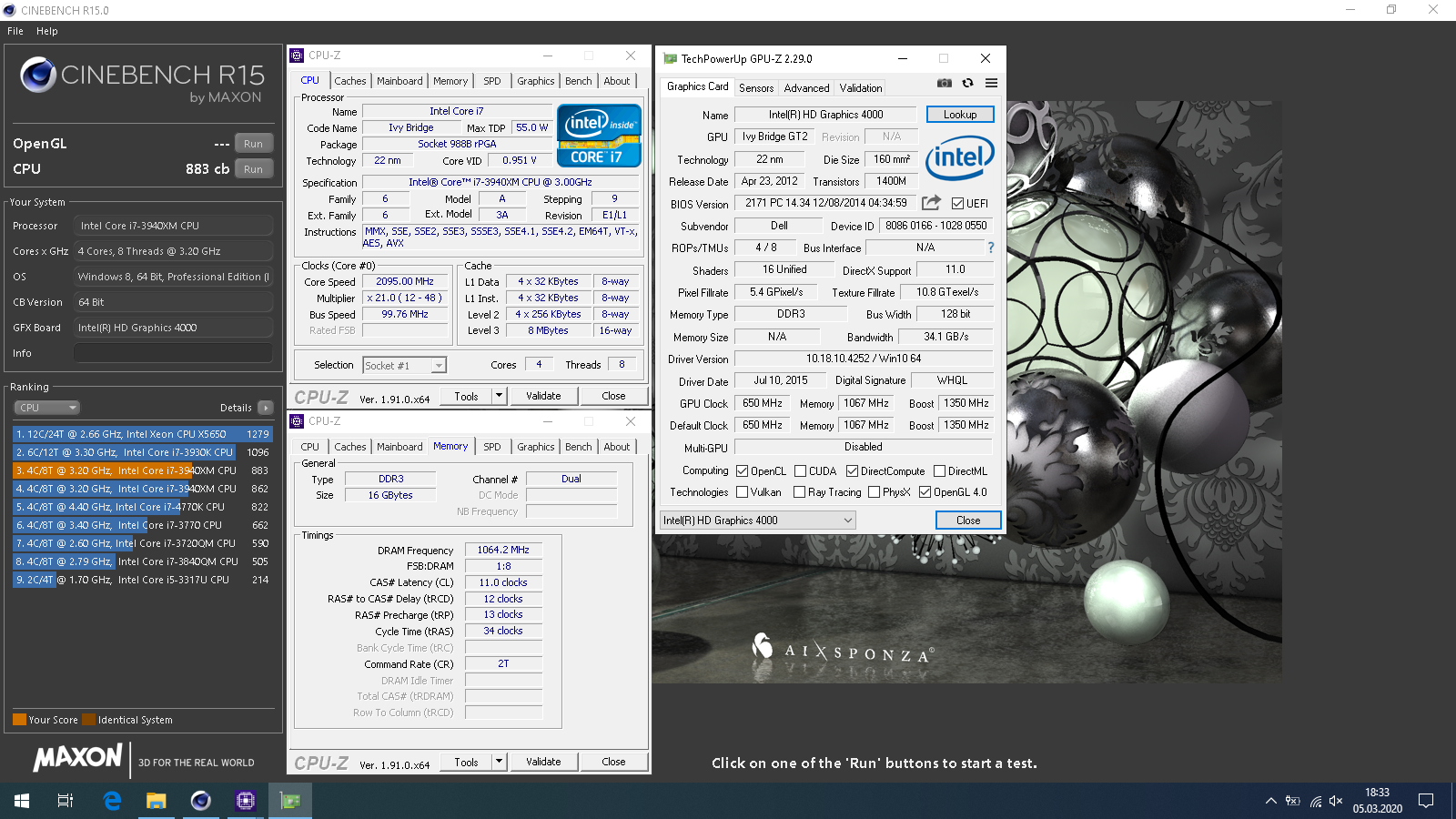
Task: Open the Cinebench Help menu
Action: coord(47,31)
